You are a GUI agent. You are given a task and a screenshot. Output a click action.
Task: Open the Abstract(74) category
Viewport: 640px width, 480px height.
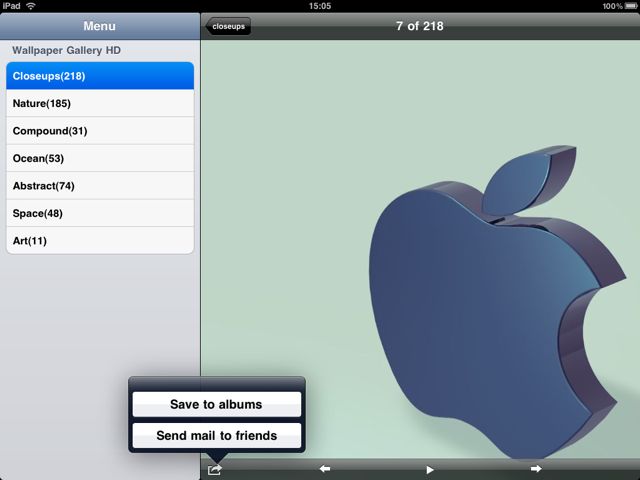point(100,186)
